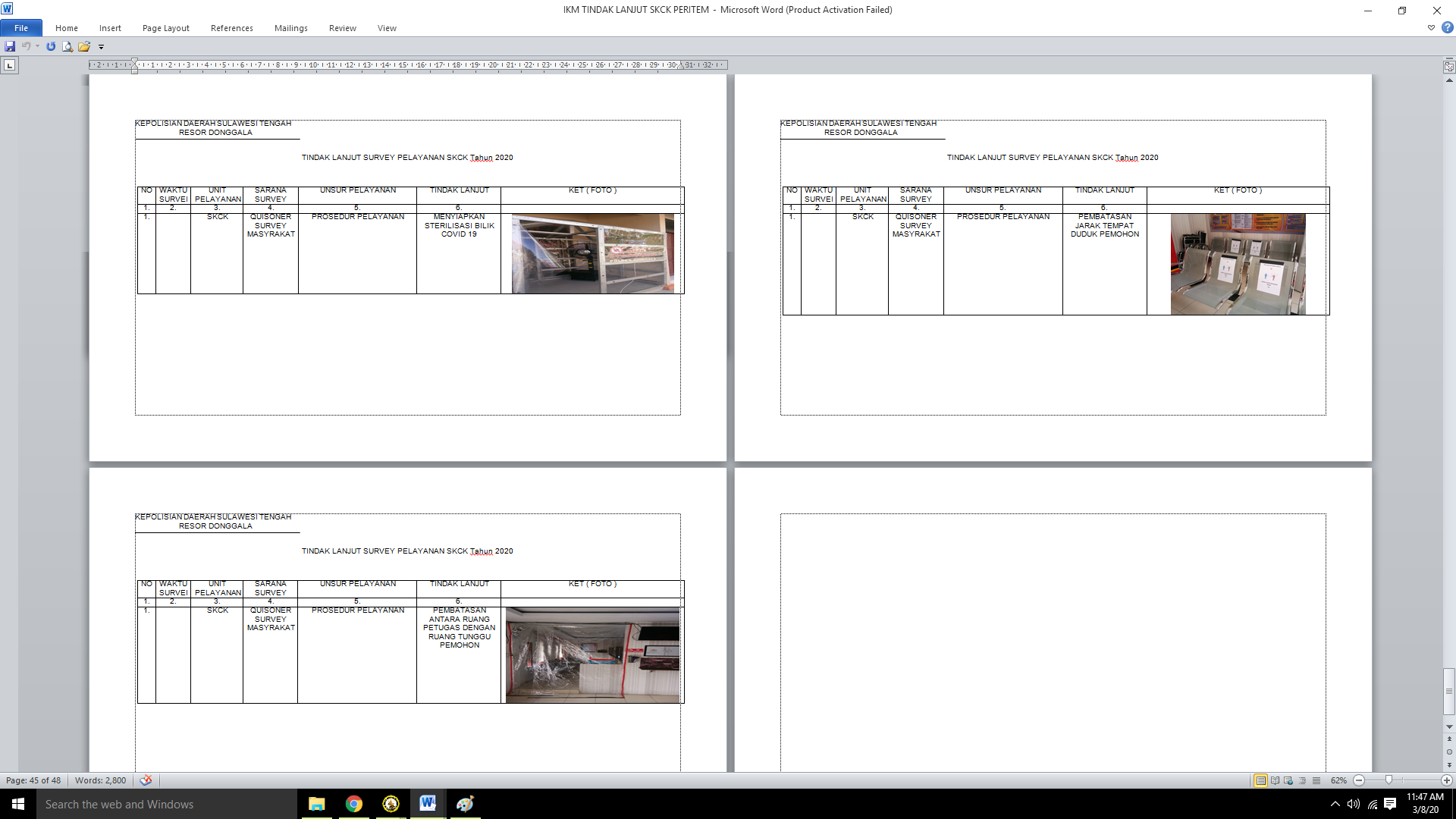Click the Open folder icon
This screenshot has width=1456, height=819.
tap(84, 46)
